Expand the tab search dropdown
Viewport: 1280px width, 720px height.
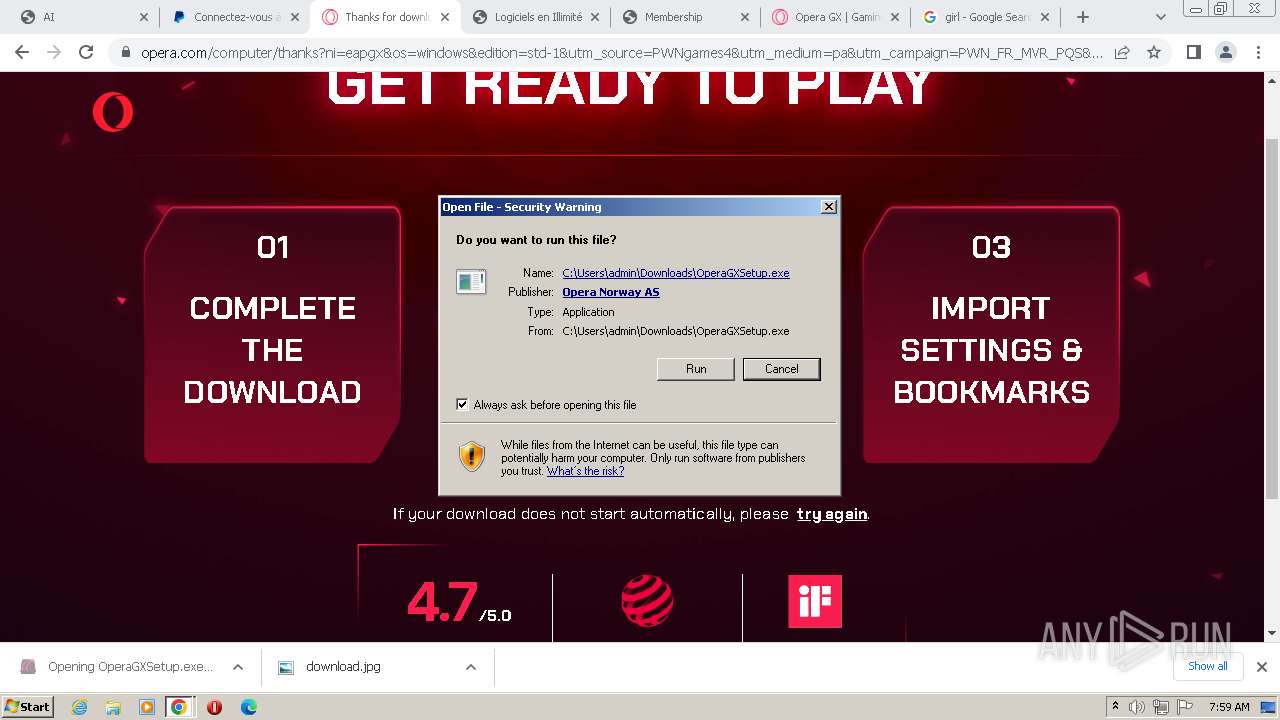coord(1160,17)
